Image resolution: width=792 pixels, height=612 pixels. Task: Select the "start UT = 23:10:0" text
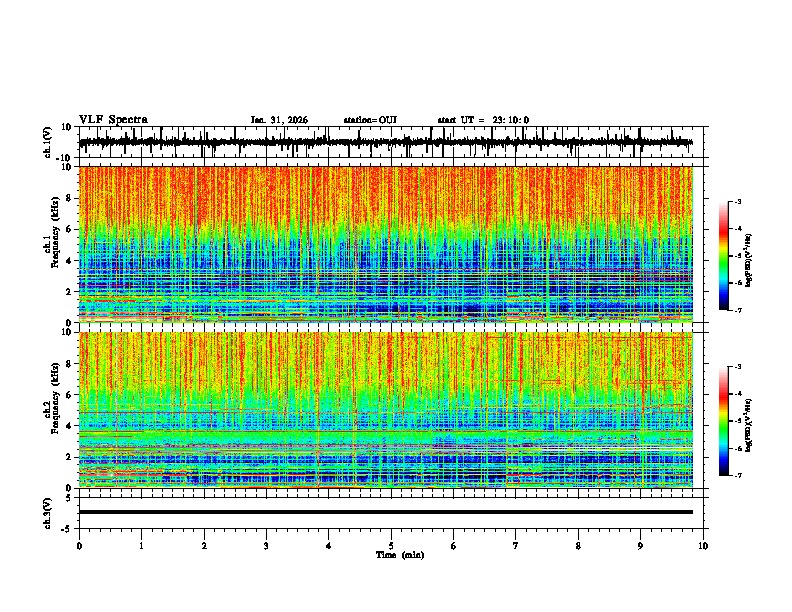click(x=483, y=120)
